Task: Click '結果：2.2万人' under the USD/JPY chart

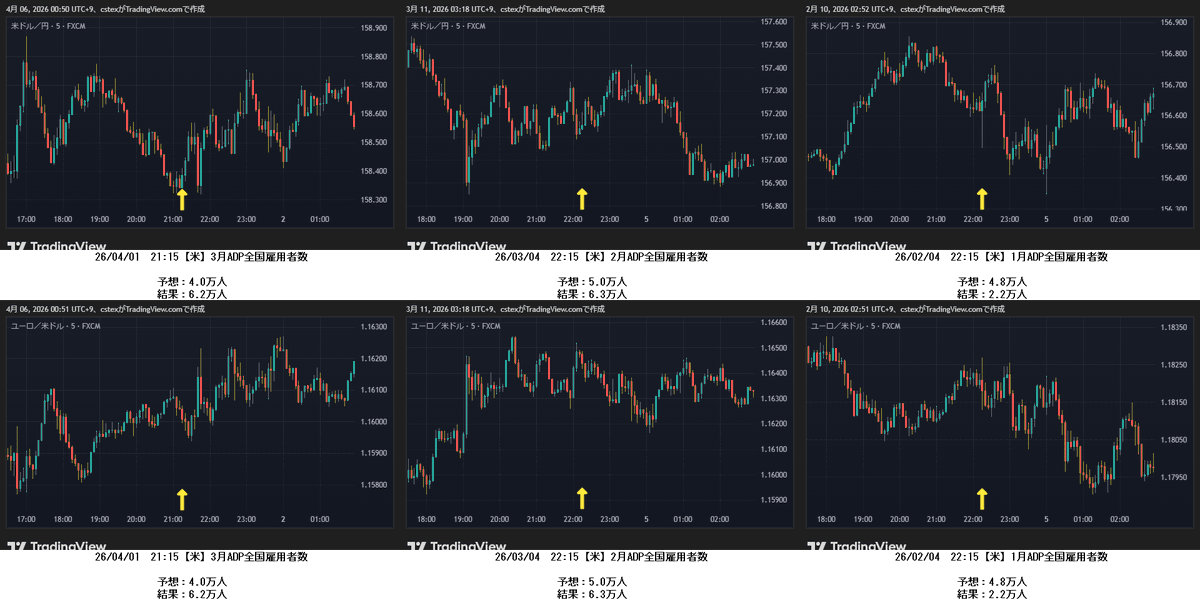Action: (x=992, y=294)
